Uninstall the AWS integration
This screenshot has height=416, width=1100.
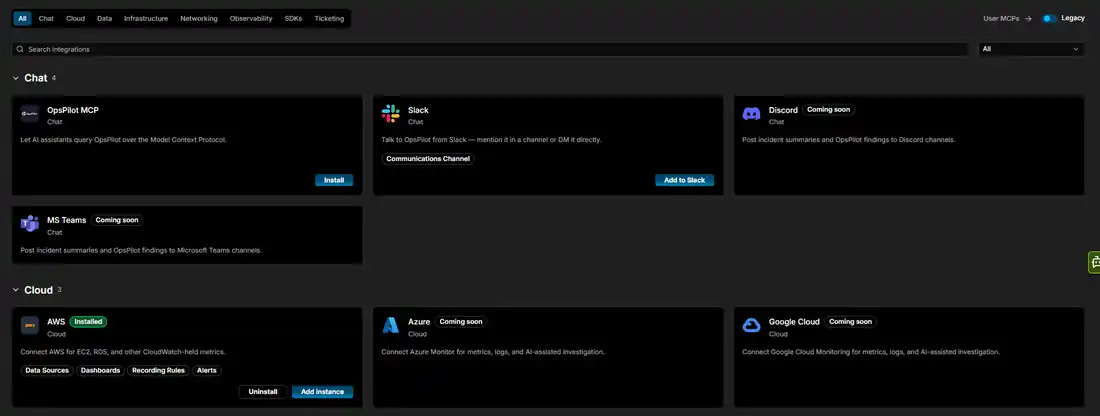[x=263, y=392]
